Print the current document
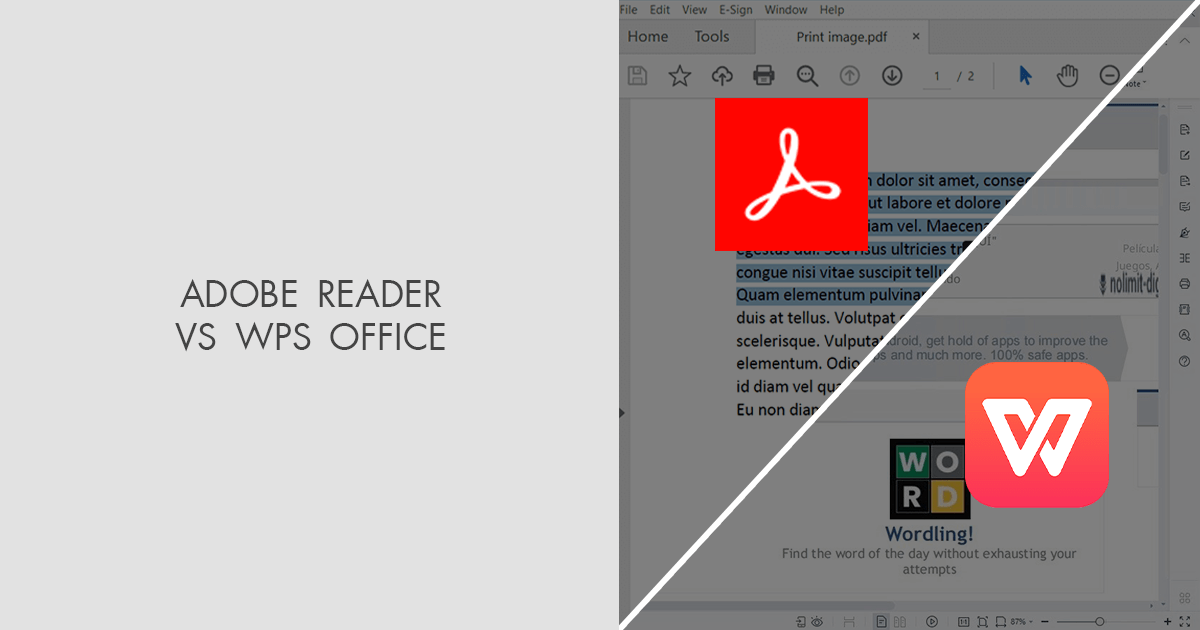Screen dimensions: 1200x630 (764, 75)
